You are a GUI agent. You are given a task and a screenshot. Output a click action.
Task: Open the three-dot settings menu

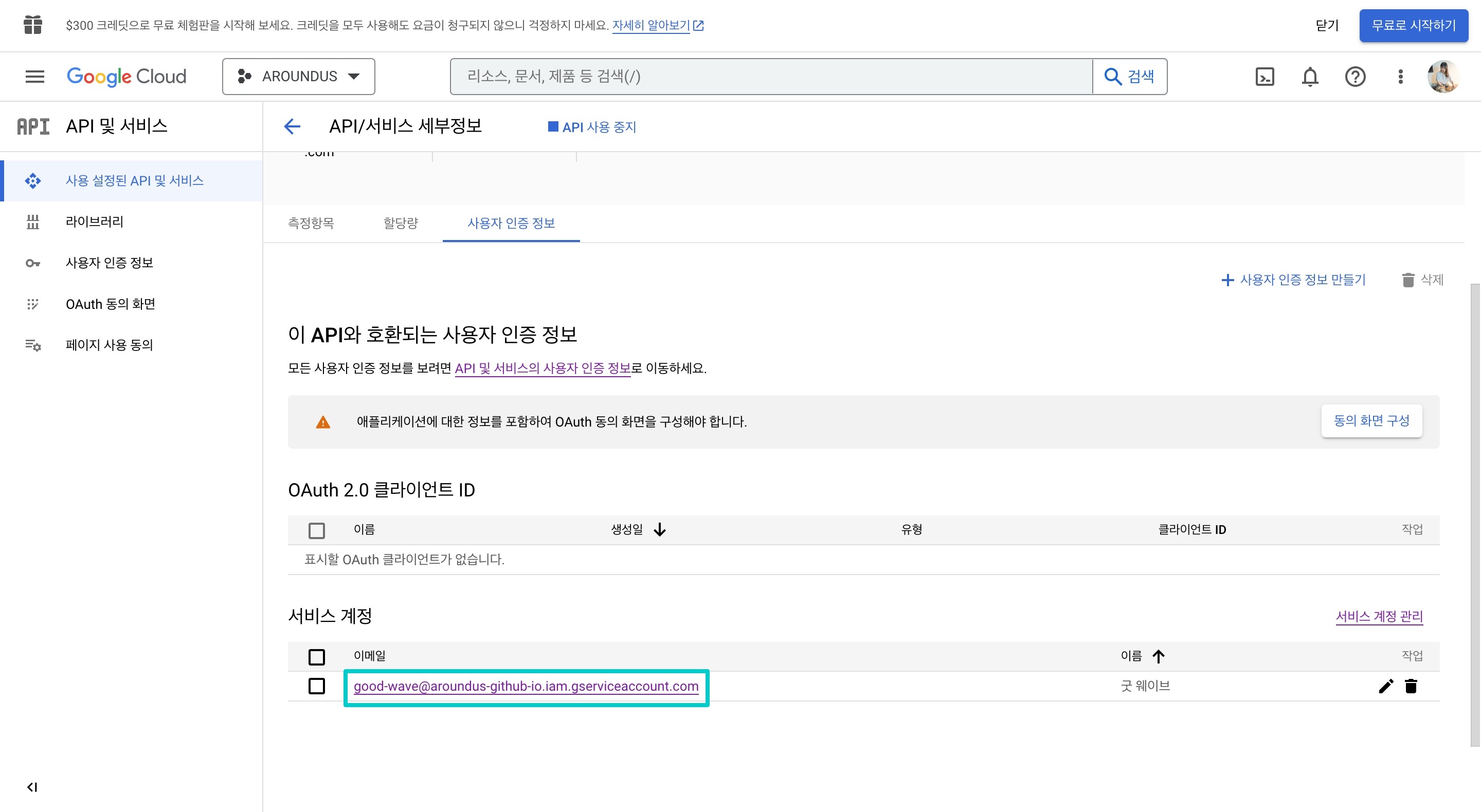[x=1400, y=77]
